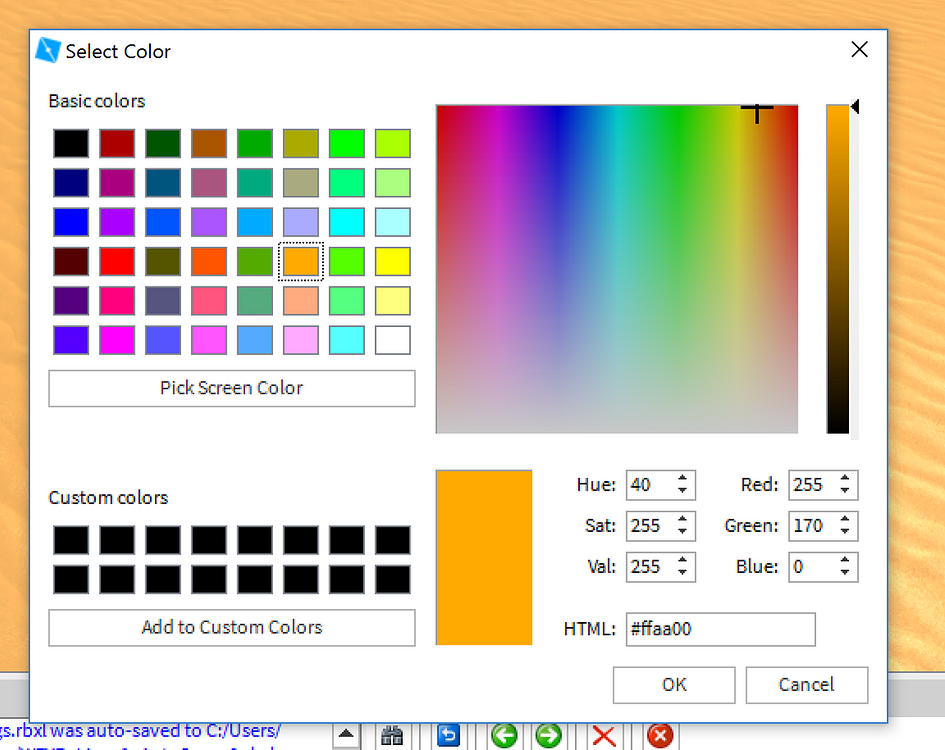The image size is (945, 750).
Task: Click the green forward navigation arrow icon
Action: tap(548, 734)
